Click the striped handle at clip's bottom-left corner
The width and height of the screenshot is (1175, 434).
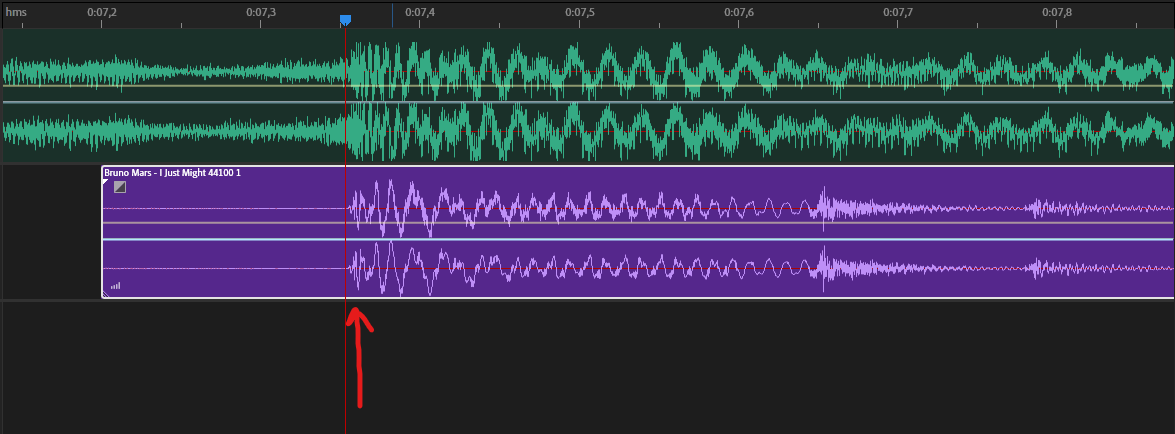(x=106, y=294)
